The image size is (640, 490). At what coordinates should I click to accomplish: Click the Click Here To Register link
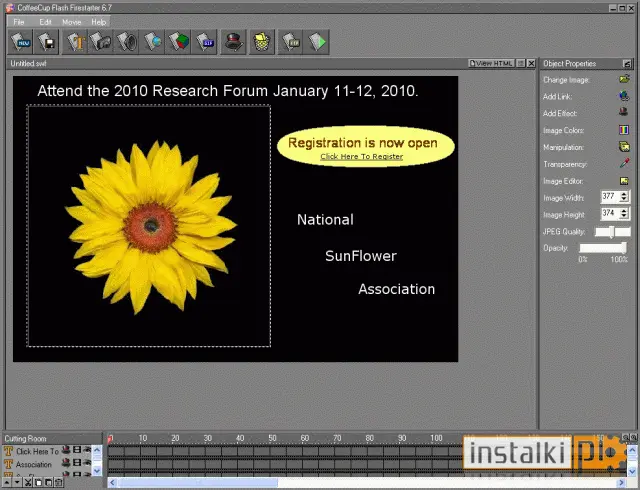point(362,157)
